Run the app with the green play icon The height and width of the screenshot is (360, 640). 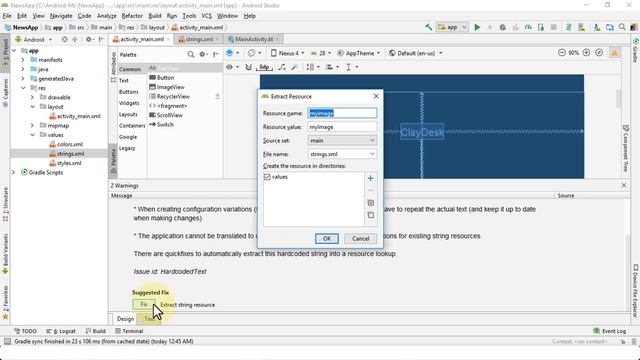click(x=477, y=27)
